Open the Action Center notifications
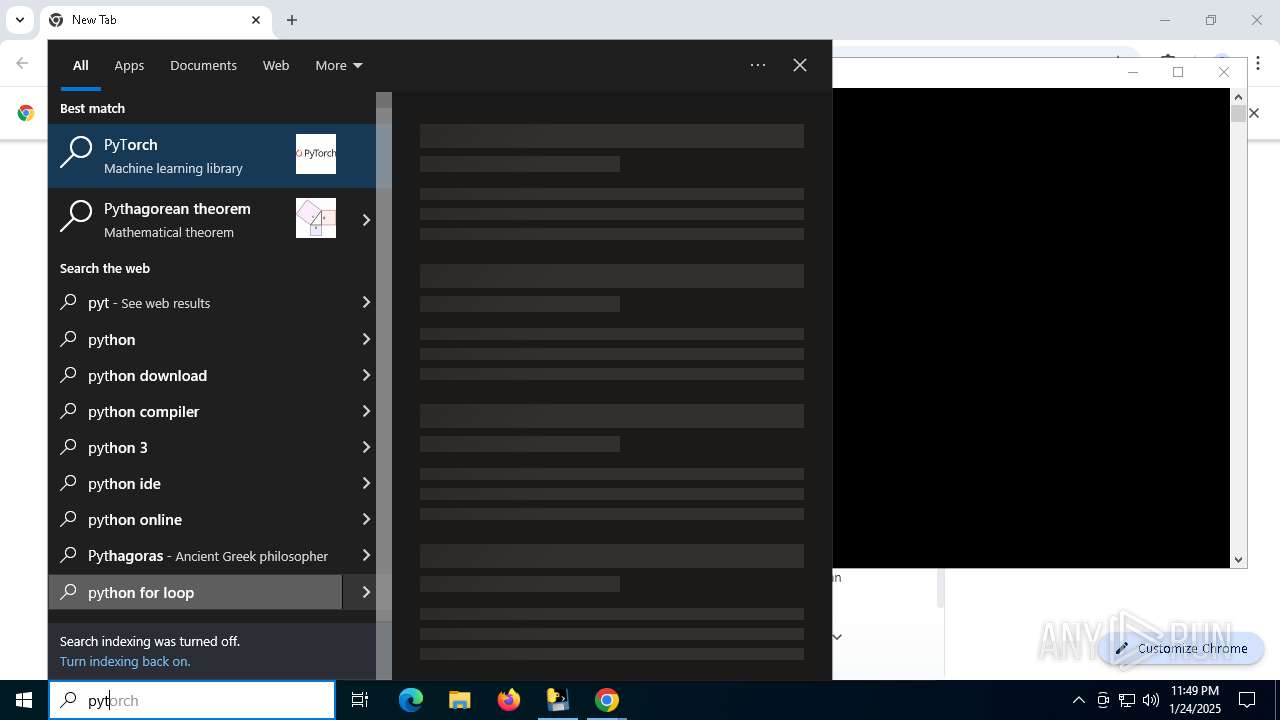1280x720 pixels. [1247, 700]
